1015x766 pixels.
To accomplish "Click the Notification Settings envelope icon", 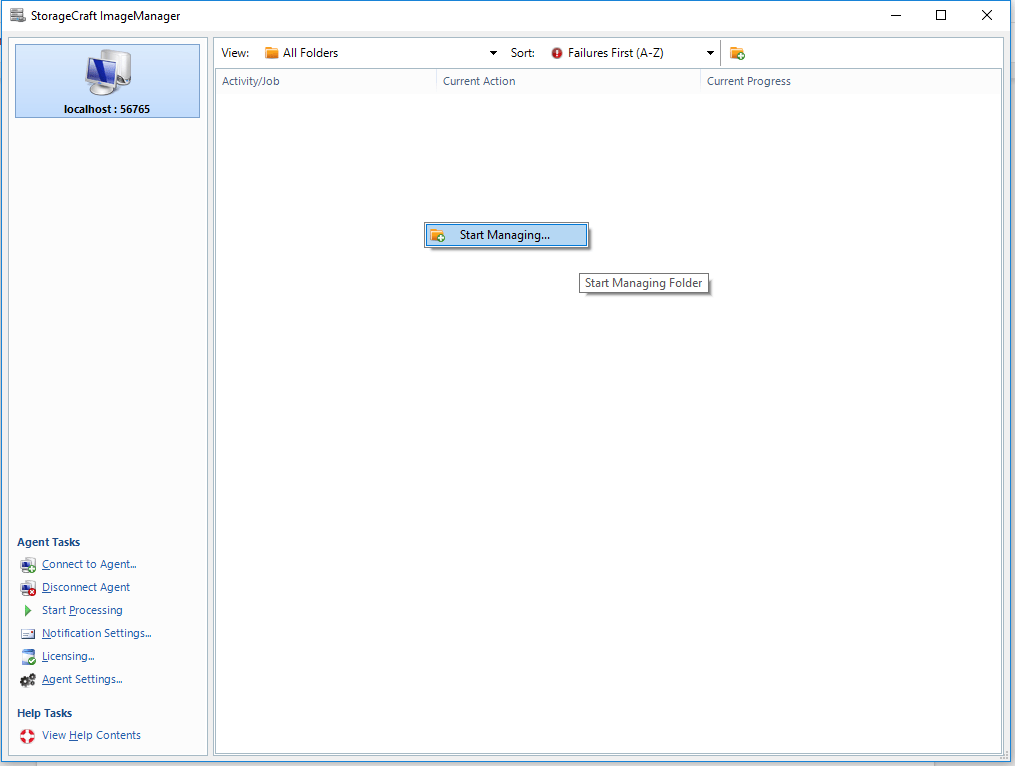I will click(27, 633).
